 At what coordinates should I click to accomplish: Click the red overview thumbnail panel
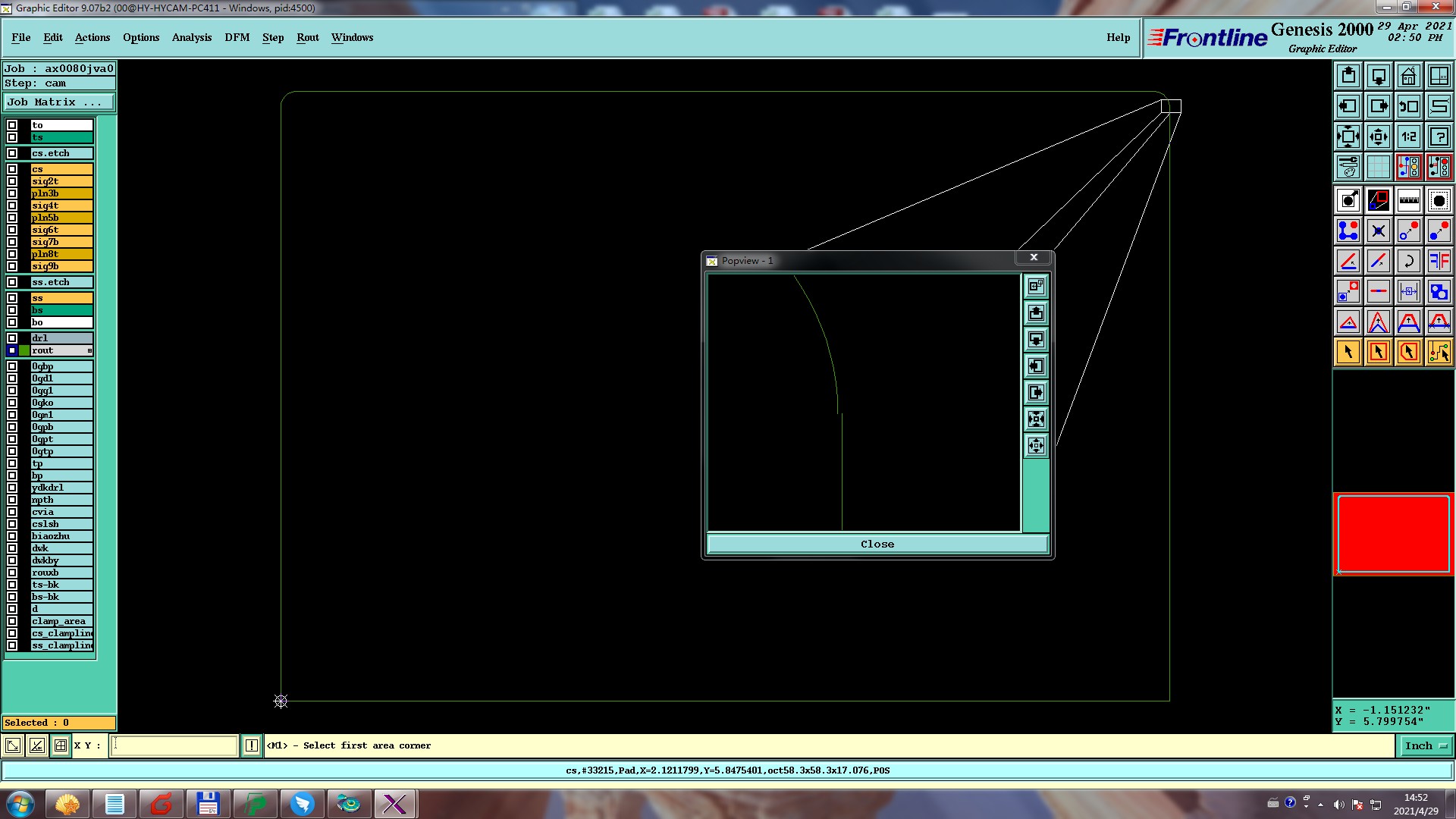pyautogui.click(x=1393, y=534)
